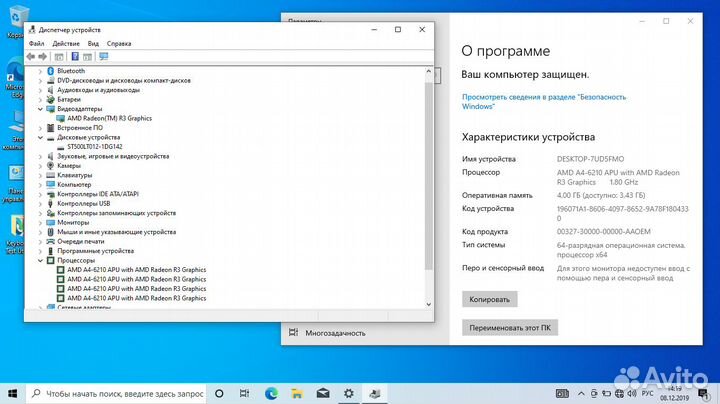This screenshot has height=404, width=720.
Task: Show hidden tray icons chevron
Action: click(x=581, y=393)
